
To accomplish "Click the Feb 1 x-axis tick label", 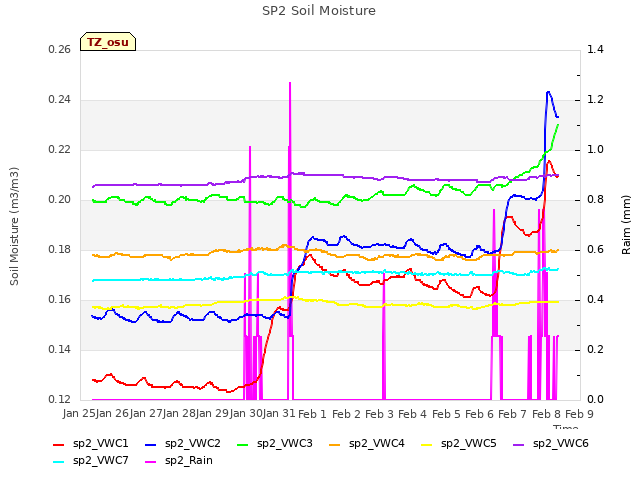I will pyautogui.click(x=312, y=414).
